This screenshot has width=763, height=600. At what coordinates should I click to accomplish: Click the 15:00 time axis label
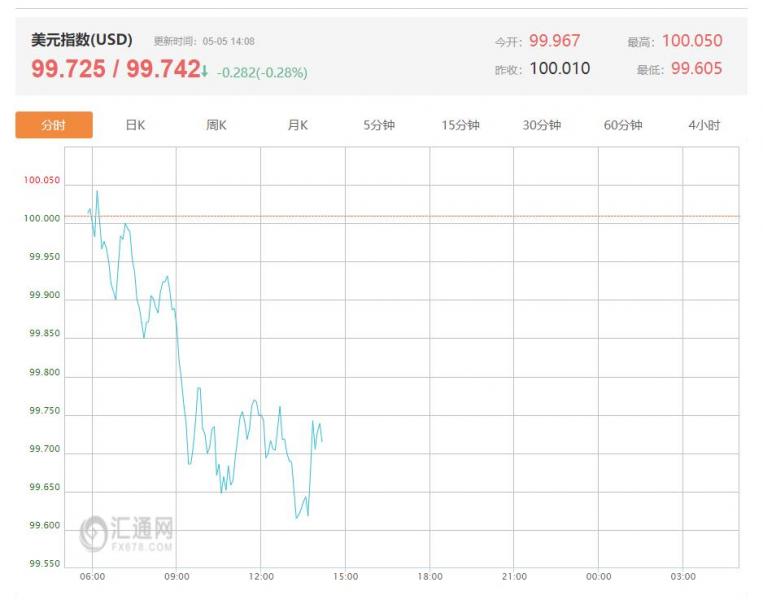pos(345,577)
